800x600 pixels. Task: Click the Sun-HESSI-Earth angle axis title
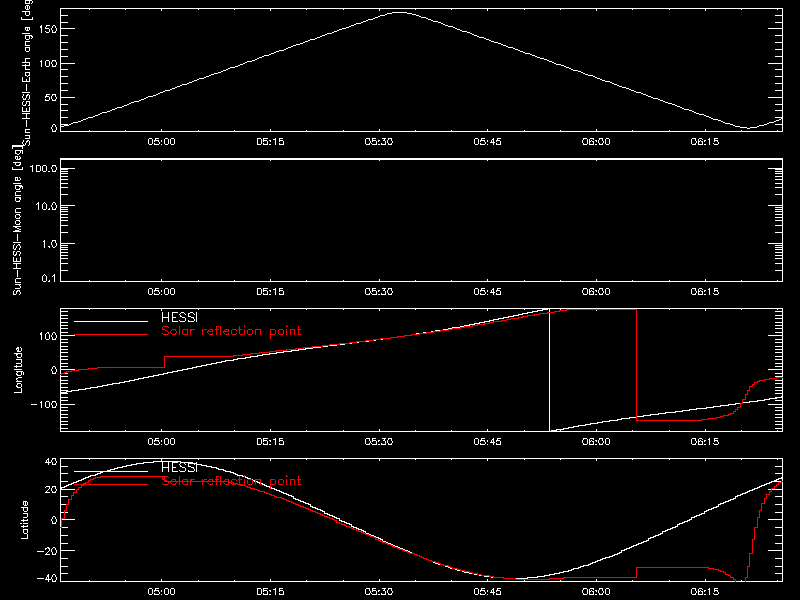[x=27, y=72]
